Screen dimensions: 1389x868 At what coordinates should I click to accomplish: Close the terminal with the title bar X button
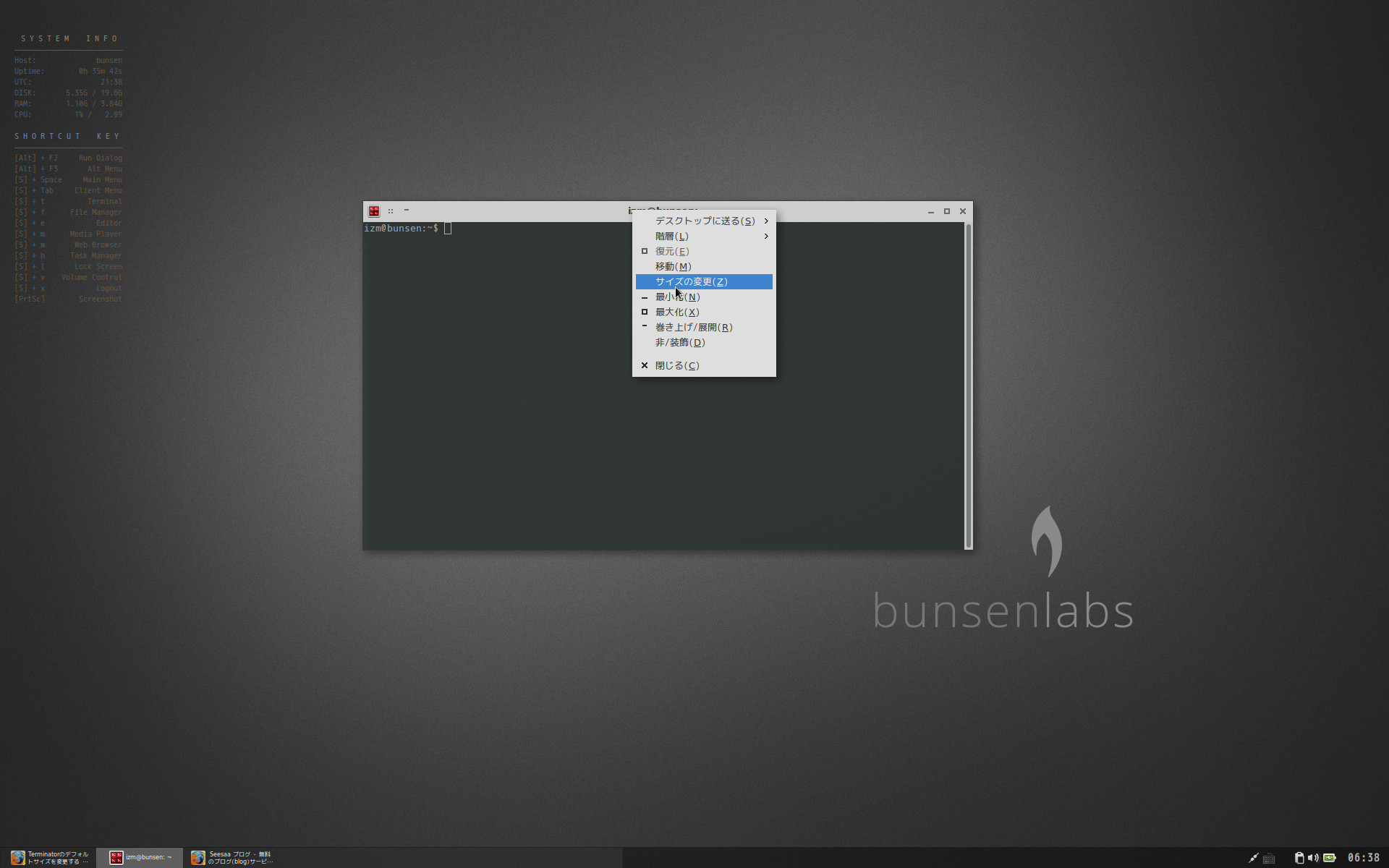(963, 211)
